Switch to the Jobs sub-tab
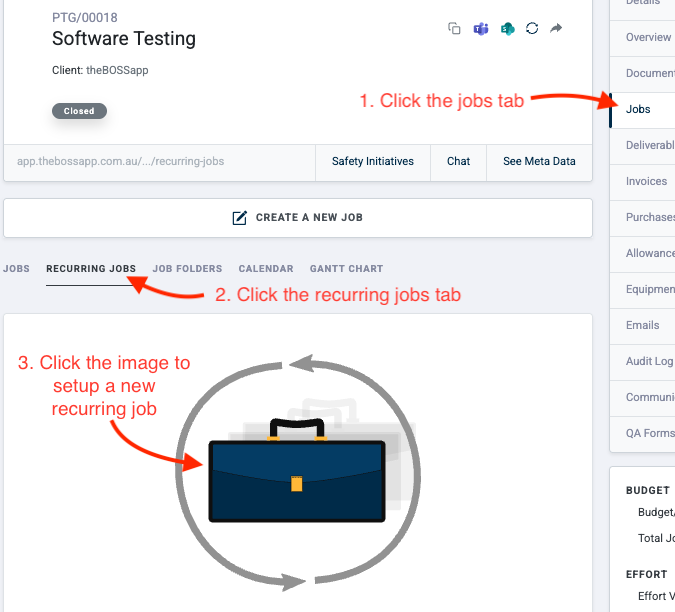 tap(16, 269)
